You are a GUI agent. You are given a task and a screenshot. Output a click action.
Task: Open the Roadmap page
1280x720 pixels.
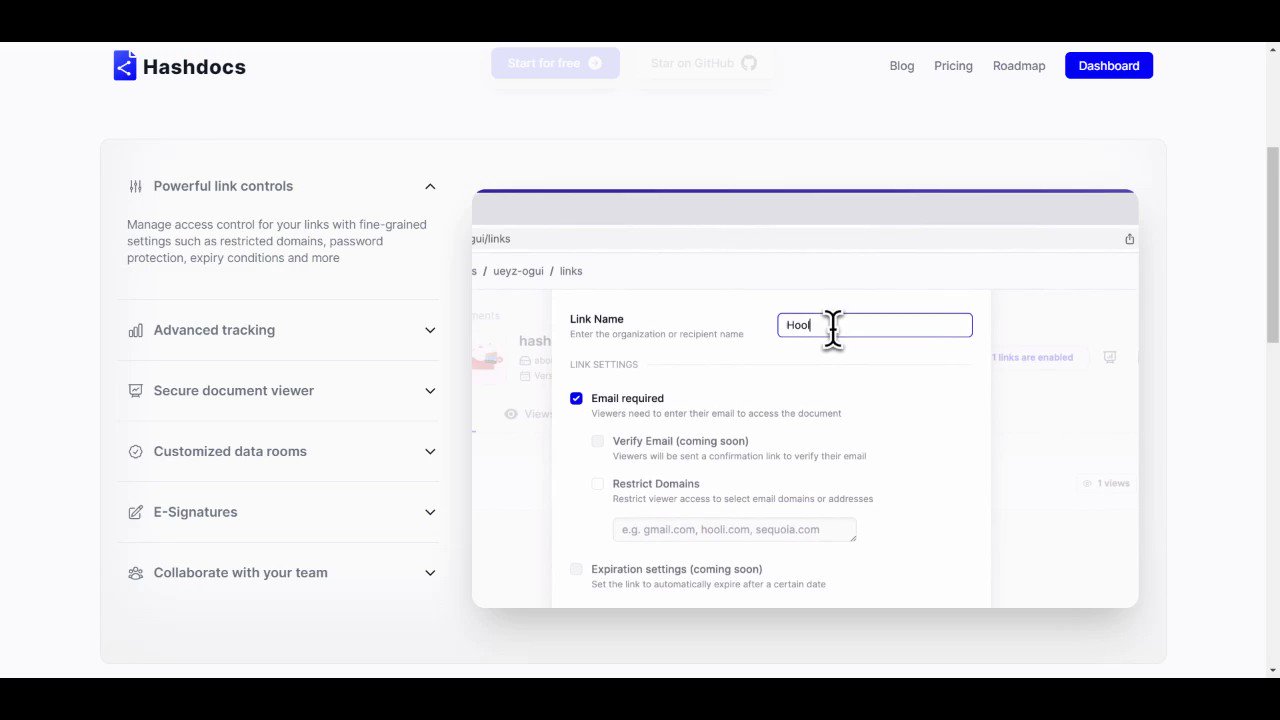coord(1019,65)
